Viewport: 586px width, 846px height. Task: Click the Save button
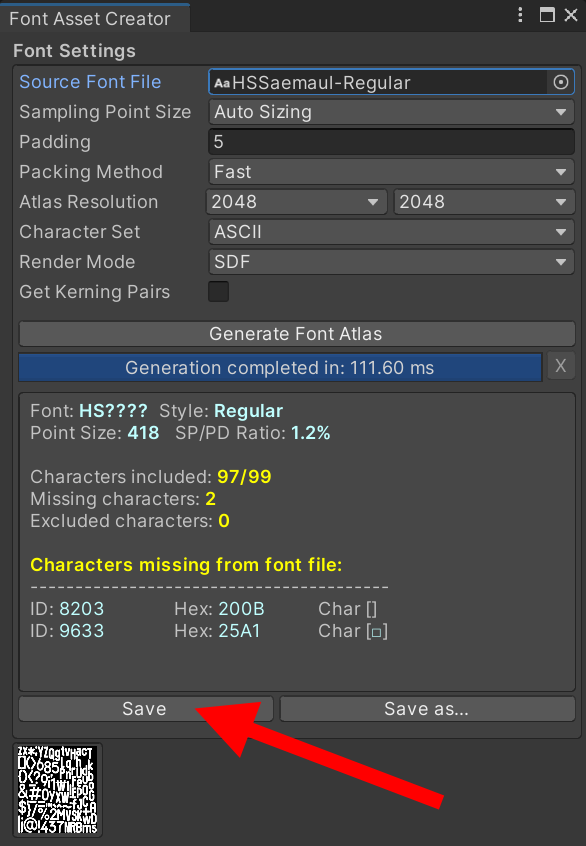(x=146, y=709)
